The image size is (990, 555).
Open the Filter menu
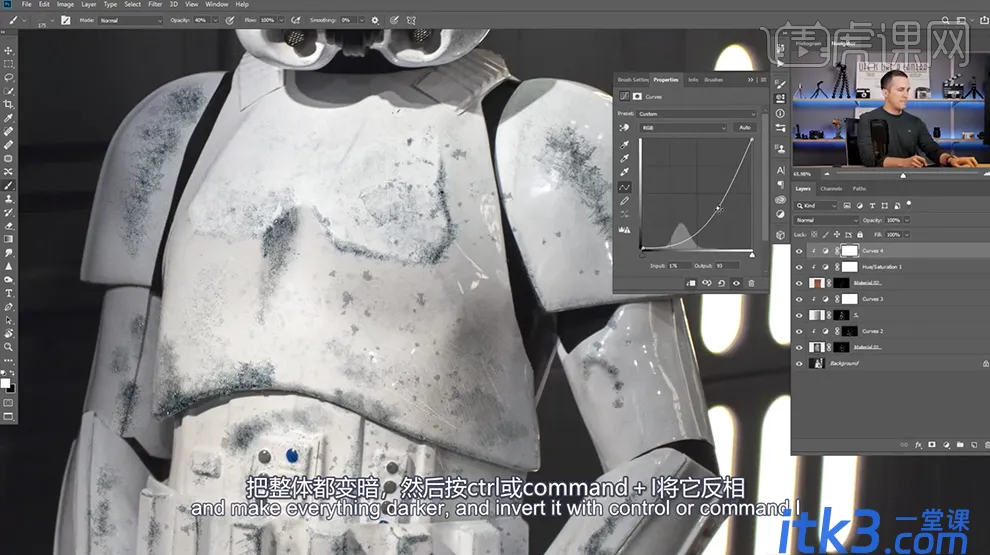(155, 4)
